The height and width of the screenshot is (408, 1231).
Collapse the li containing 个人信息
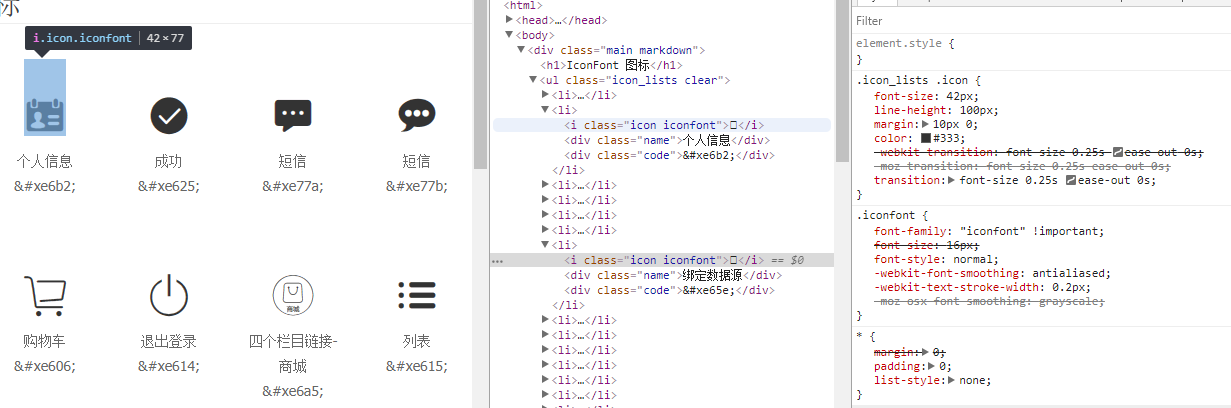(545, 110)
